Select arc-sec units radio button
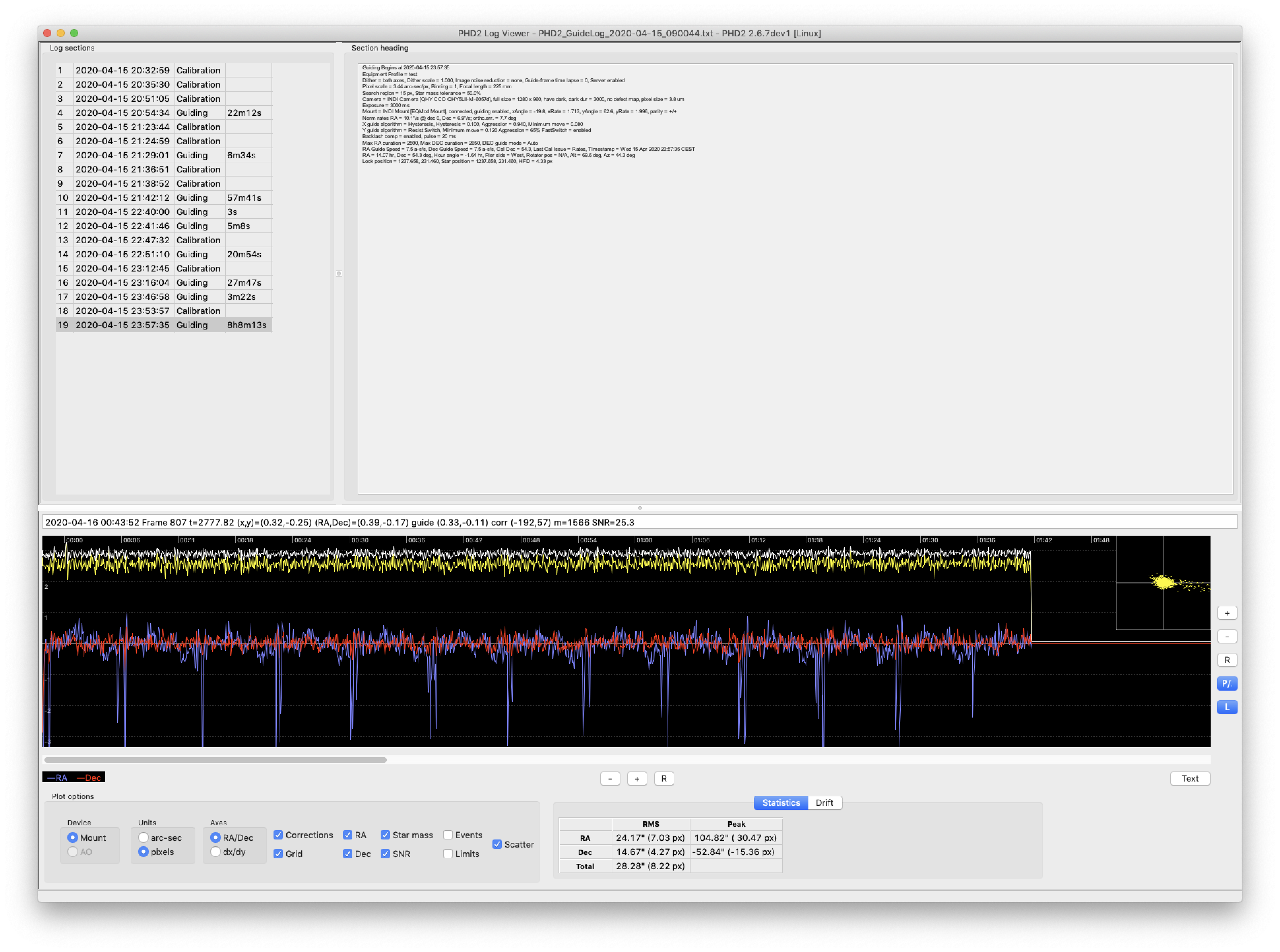Viewport: 1280px width, 952px height. 143,837
